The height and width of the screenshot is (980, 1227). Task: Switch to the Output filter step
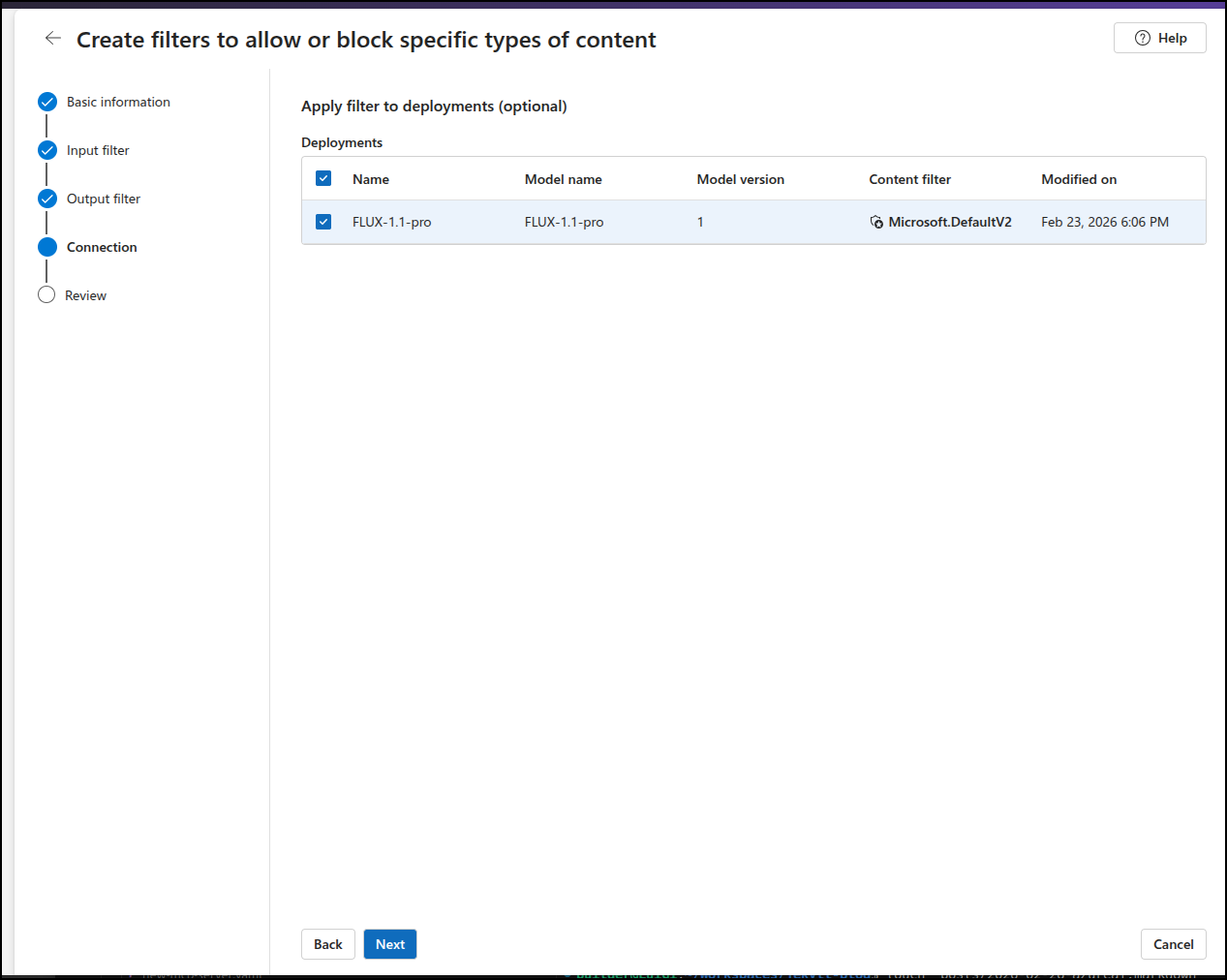point(104,199)
